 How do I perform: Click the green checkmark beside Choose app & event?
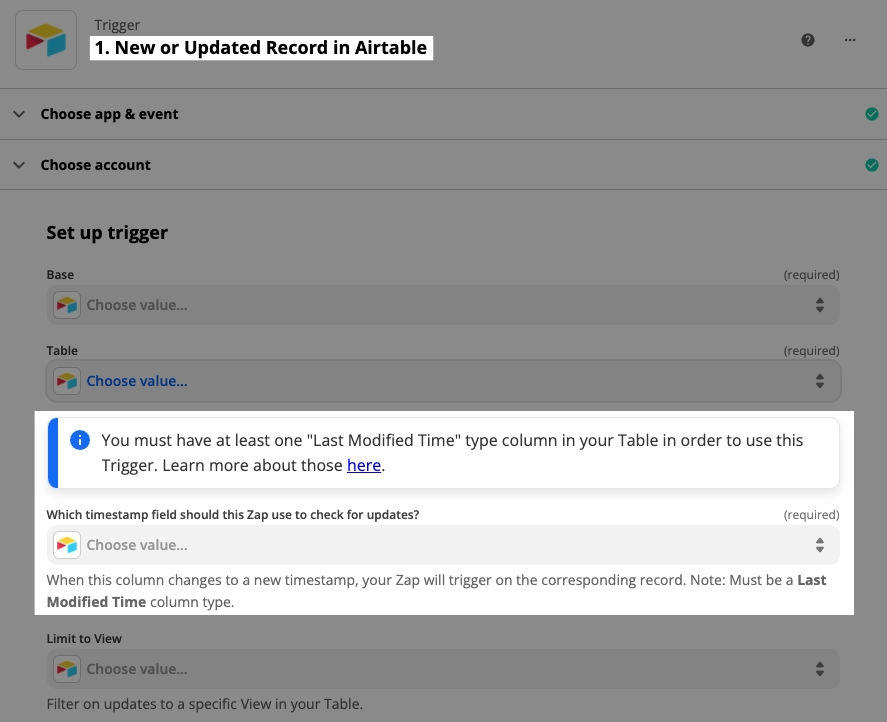coord(872,114)
